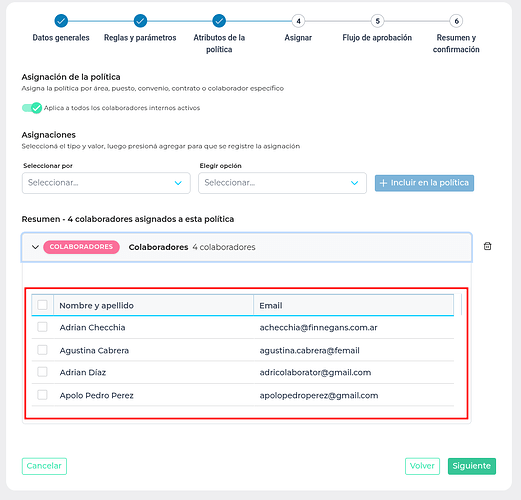
Task: Click step 6 circle Resumen y confirmación
Action: pyautogui.click(x=456, y=21)
